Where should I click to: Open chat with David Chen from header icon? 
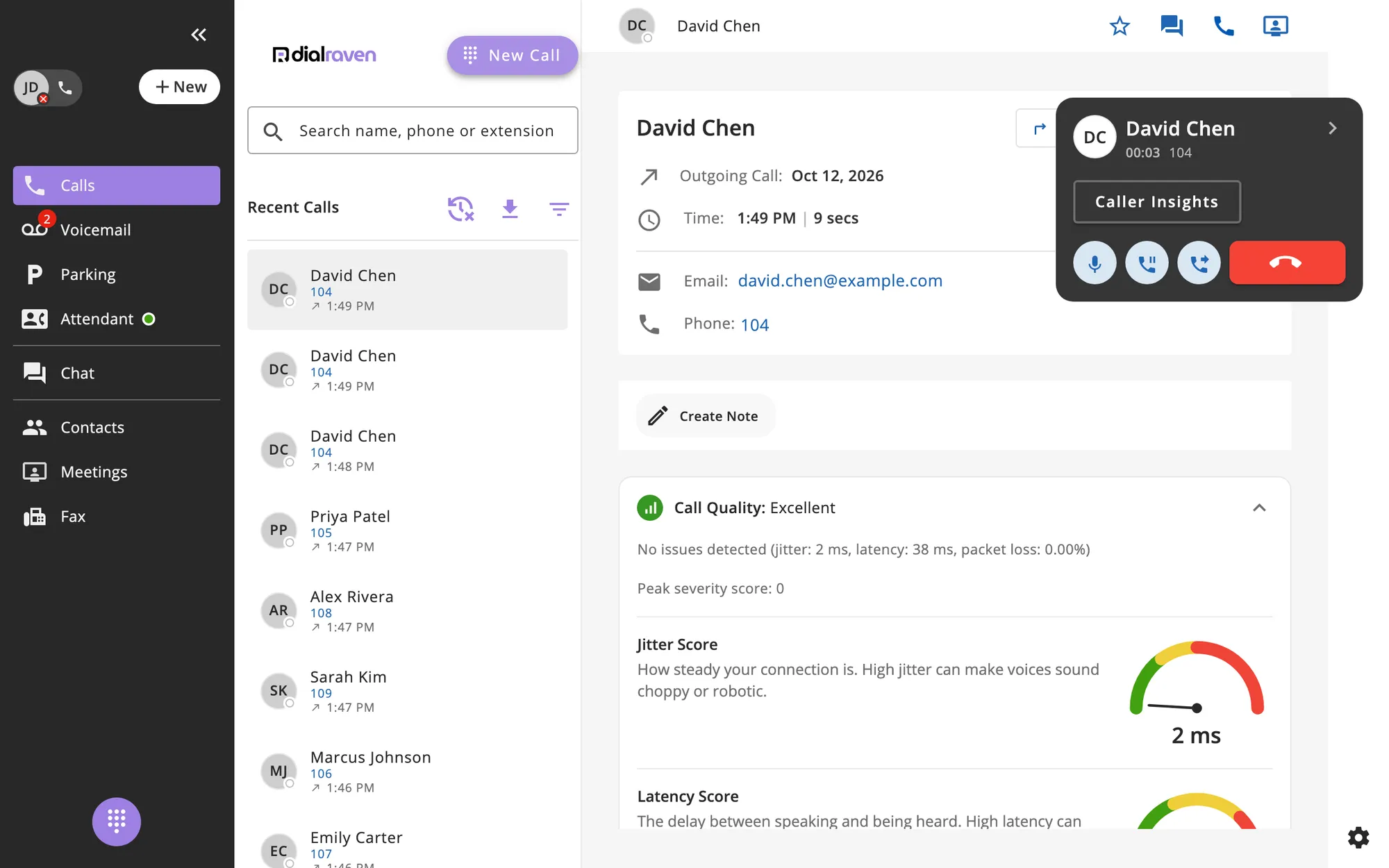(1172, 26)
